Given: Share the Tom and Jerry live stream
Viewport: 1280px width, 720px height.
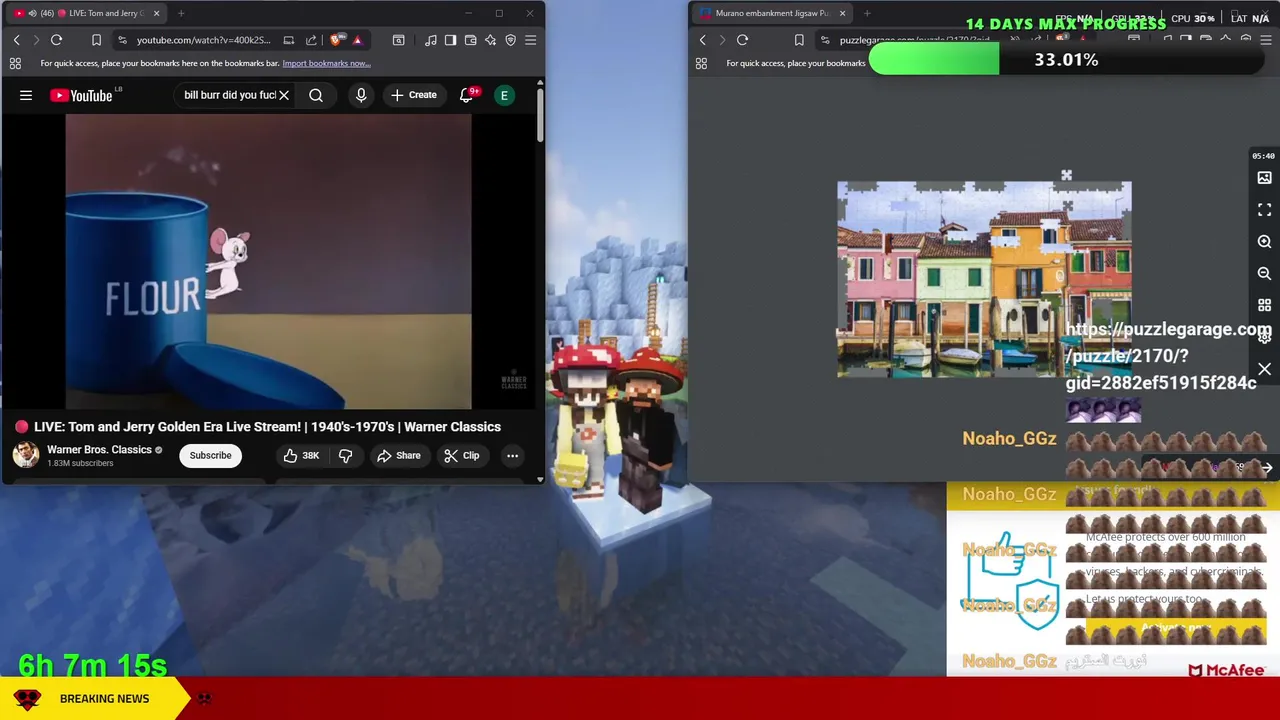Looking at the screenshot, I should [398, 455].
